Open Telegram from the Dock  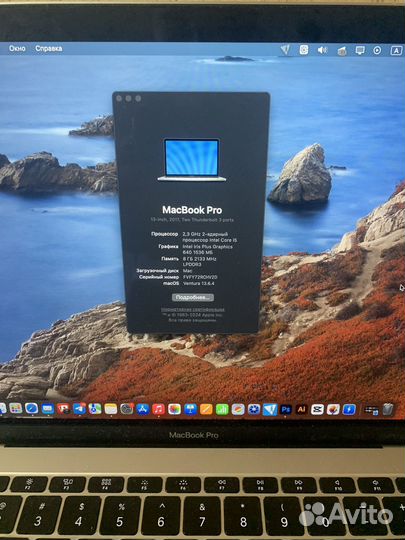coord(80,409)
